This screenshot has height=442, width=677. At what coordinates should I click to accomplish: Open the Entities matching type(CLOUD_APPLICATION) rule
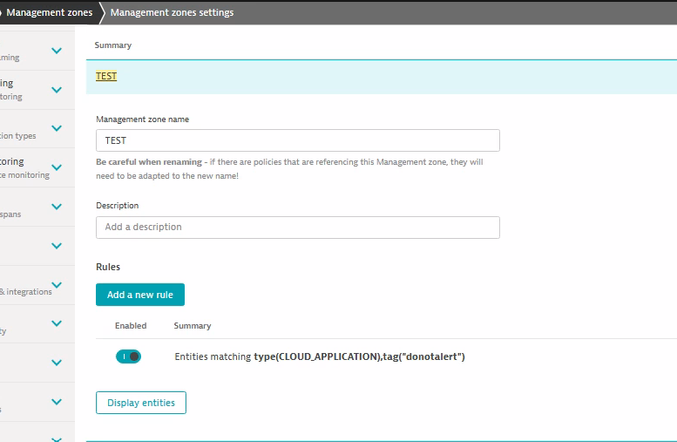point(320,356)
